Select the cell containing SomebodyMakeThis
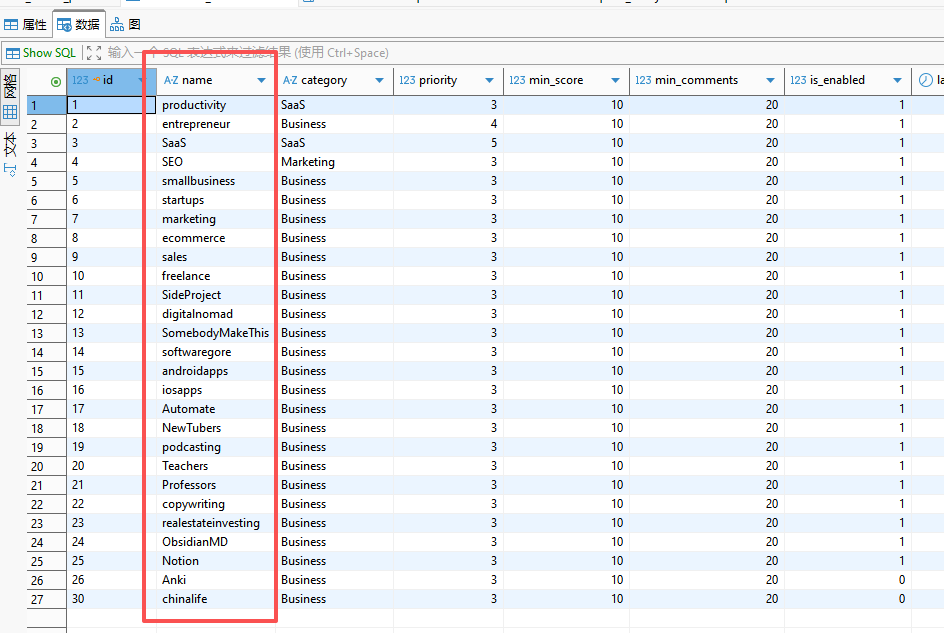The width and height of the screenshot is (944, 633). (x=215, y=333)
